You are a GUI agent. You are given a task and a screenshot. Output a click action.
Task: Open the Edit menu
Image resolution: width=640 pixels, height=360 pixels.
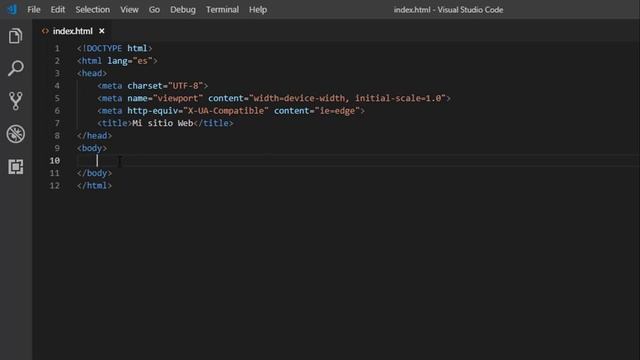coord(58,9)
